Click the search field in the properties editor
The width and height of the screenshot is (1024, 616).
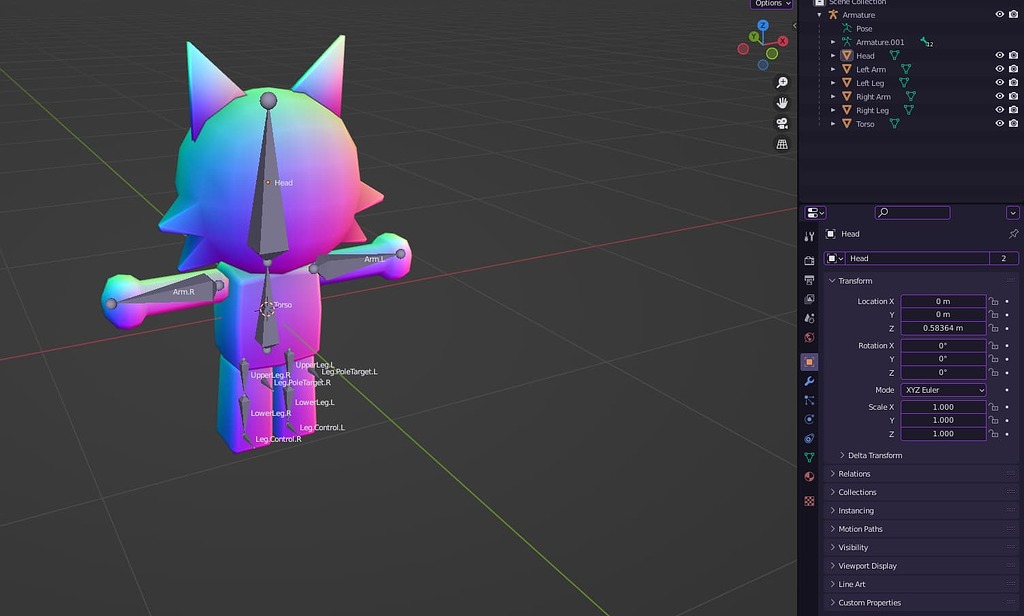tap(912, 212)
